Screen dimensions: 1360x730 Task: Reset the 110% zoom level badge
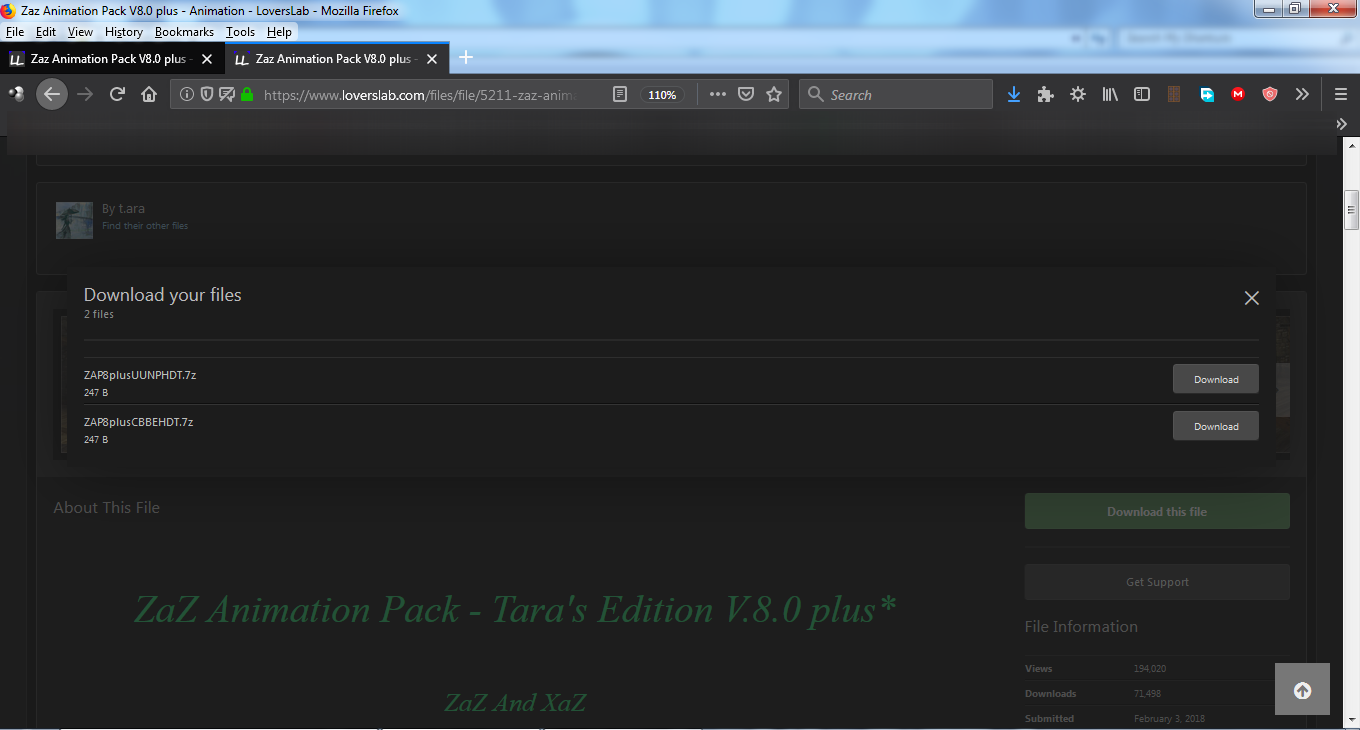point(662,95)
